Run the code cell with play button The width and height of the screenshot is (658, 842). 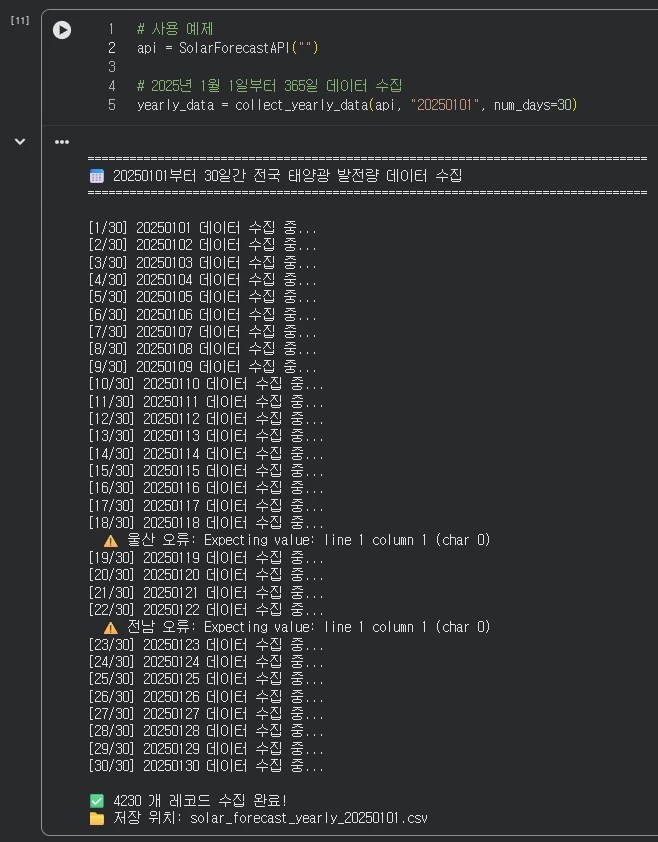62,30
